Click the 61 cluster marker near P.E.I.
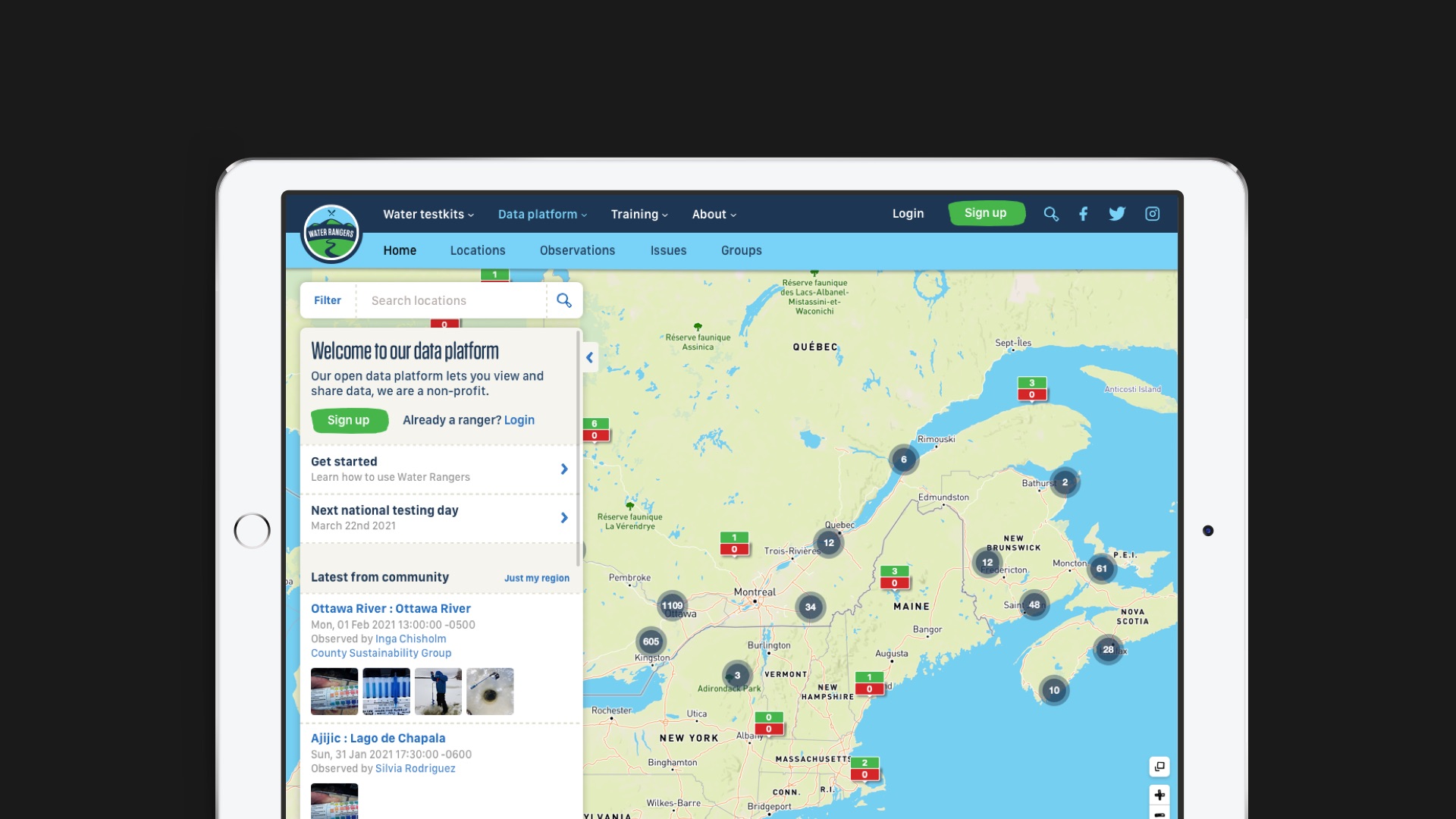Image resolution: width=1456 pixels, height=819 pixels. coord(1102,569)
